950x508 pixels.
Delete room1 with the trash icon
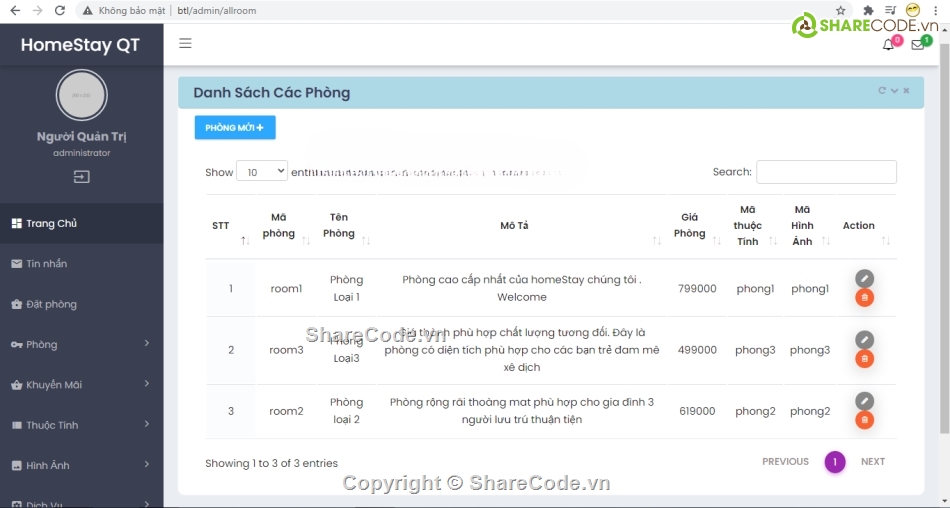(865, 298)
